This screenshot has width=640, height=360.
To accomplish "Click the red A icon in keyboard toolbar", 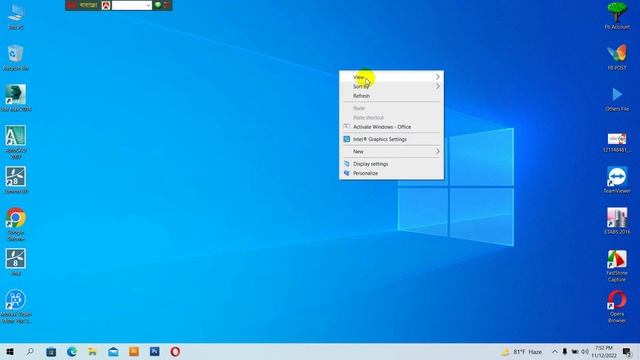I will [106, 5].
